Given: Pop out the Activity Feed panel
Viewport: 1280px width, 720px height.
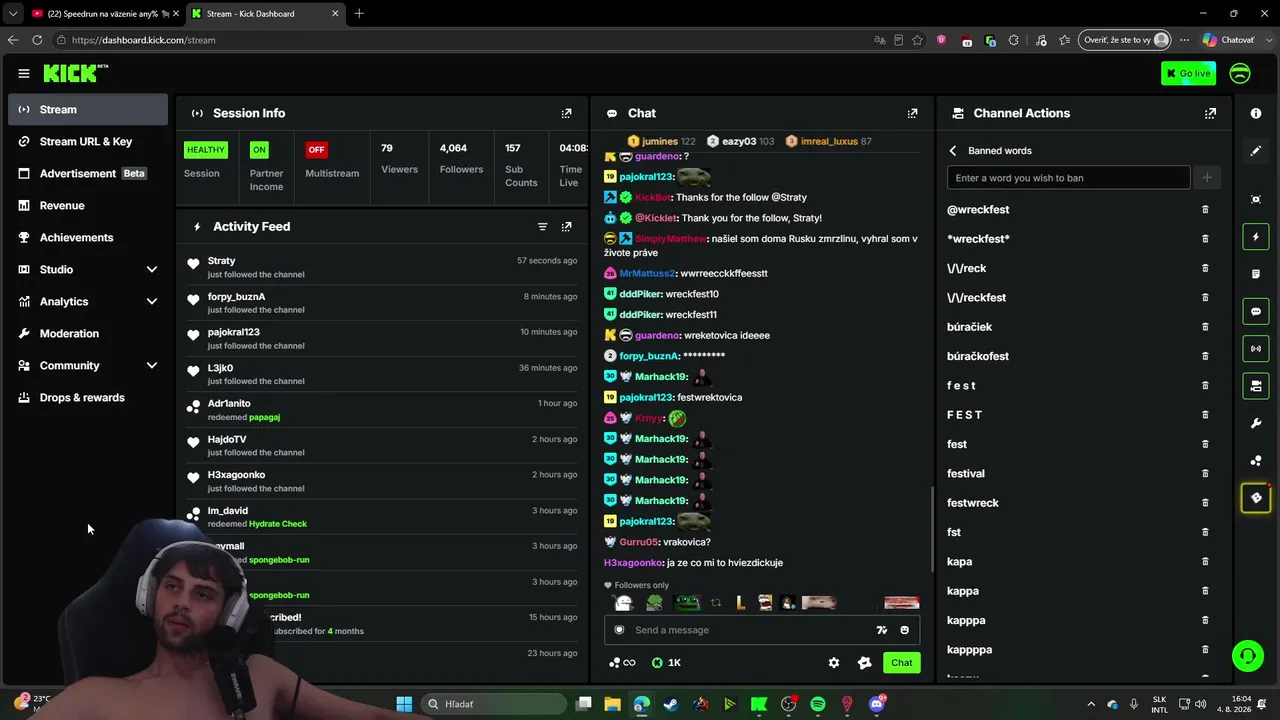Looking at the screenshot, I should pos(566,227).
